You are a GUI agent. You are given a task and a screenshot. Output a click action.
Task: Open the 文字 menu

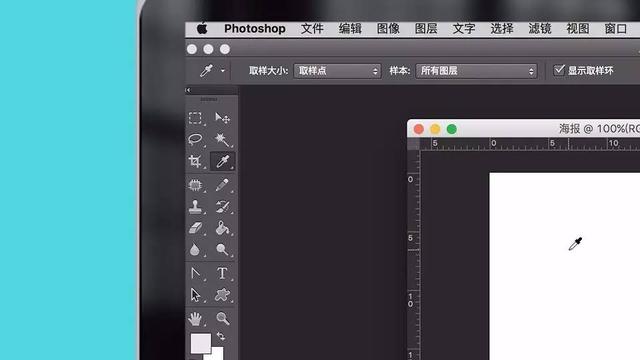coord(464,29)
